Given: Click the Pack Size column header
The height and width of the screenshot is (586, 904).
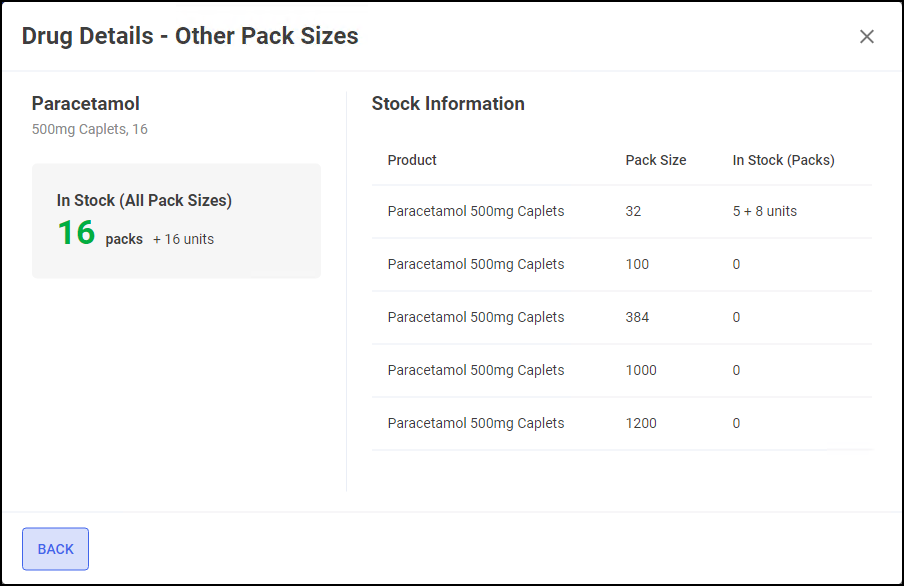Looking at the screenshot, I should (x=655, y=160).
